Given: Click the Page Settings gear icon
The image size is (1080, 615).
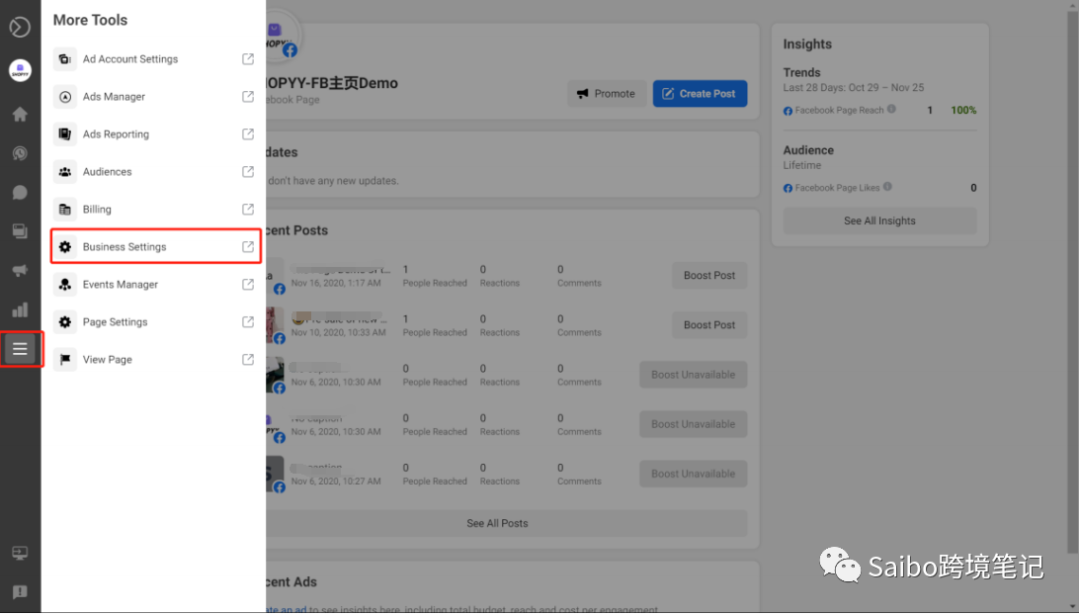Looking at the screenshot, I should [65, 322].
